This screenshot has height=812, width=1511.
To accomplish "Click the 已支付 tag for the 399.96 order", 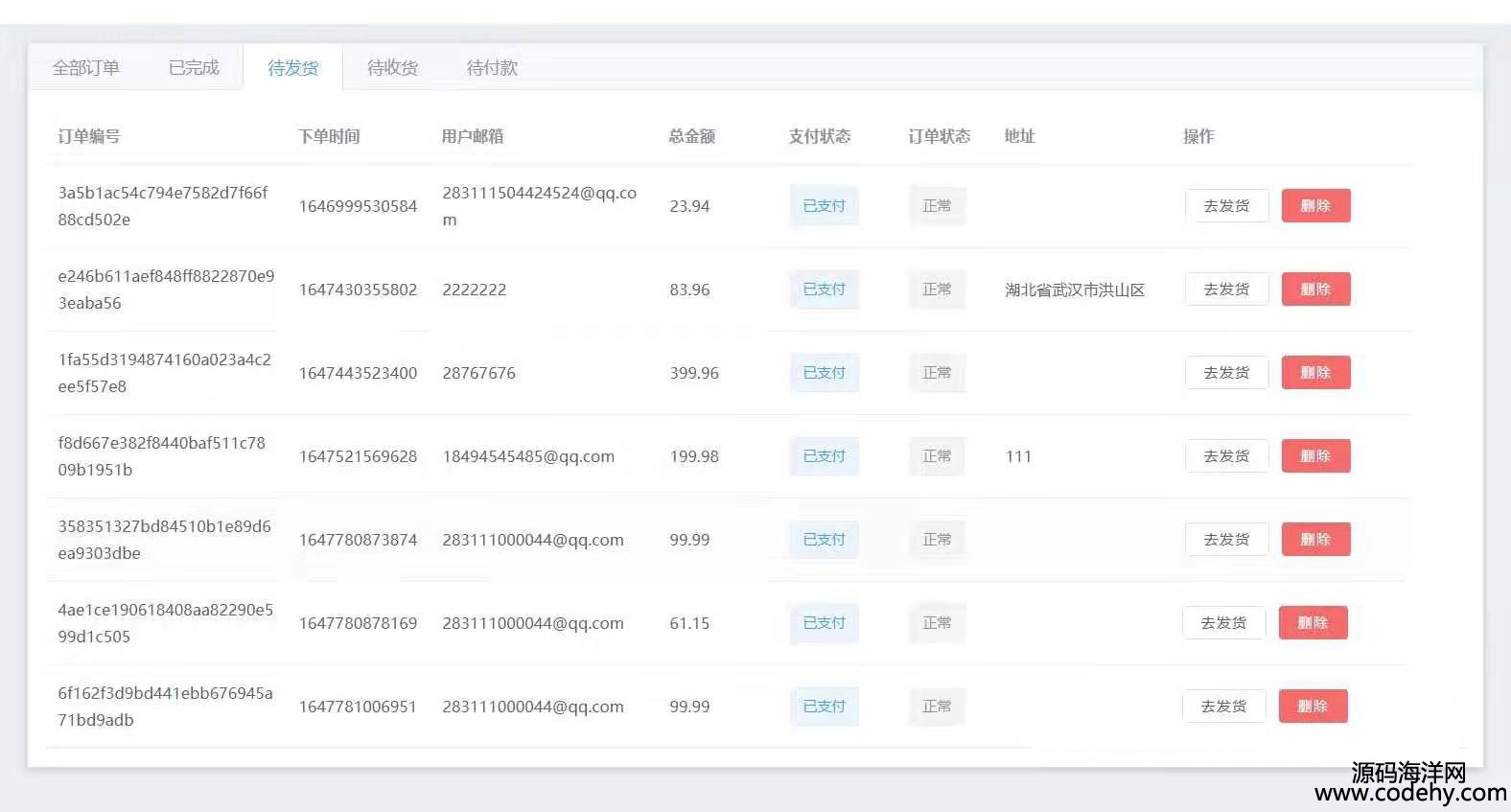I will (x=825, y=373).
